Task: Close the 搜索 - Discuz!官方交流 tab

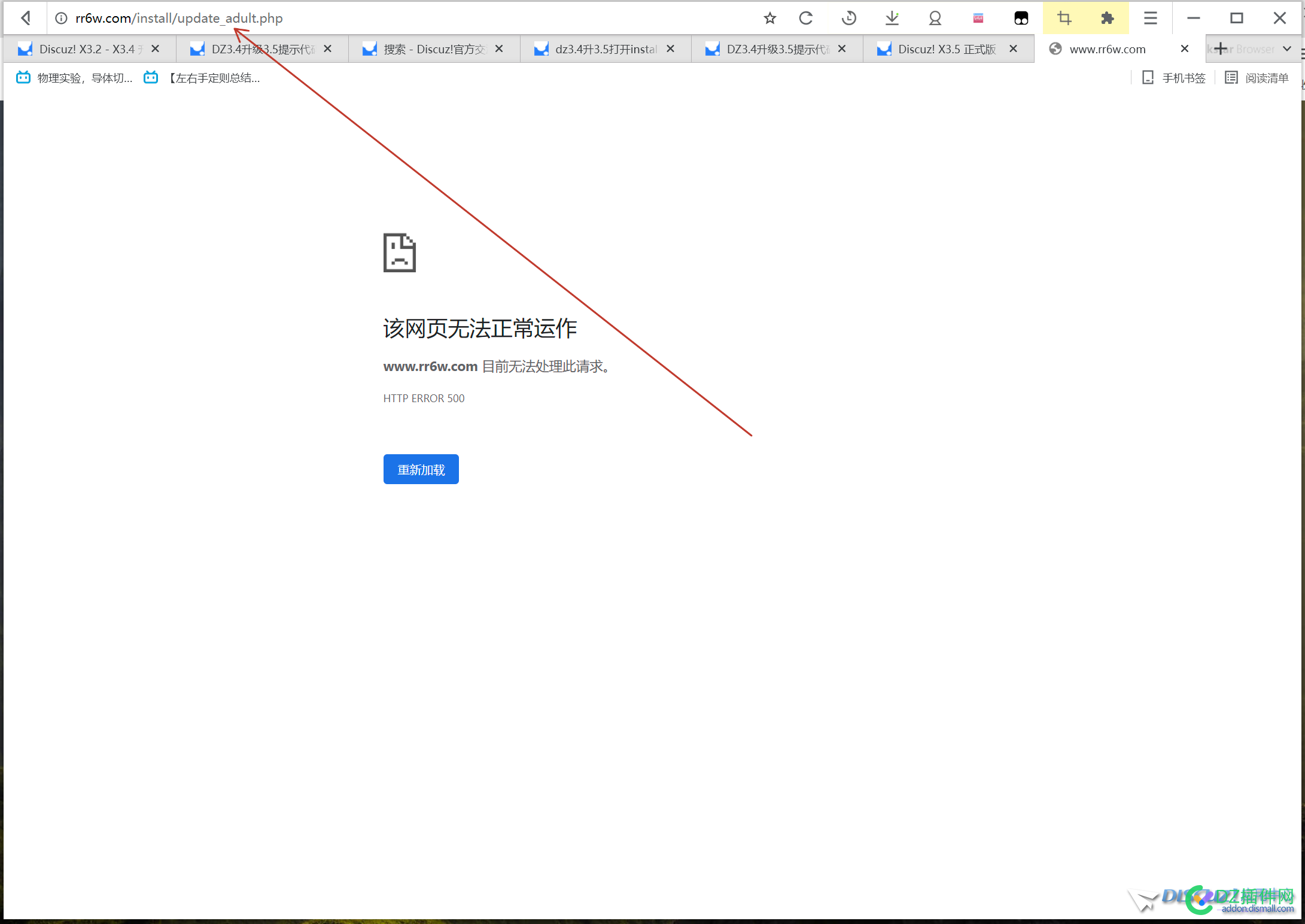Action: click(x=499, y=48)
